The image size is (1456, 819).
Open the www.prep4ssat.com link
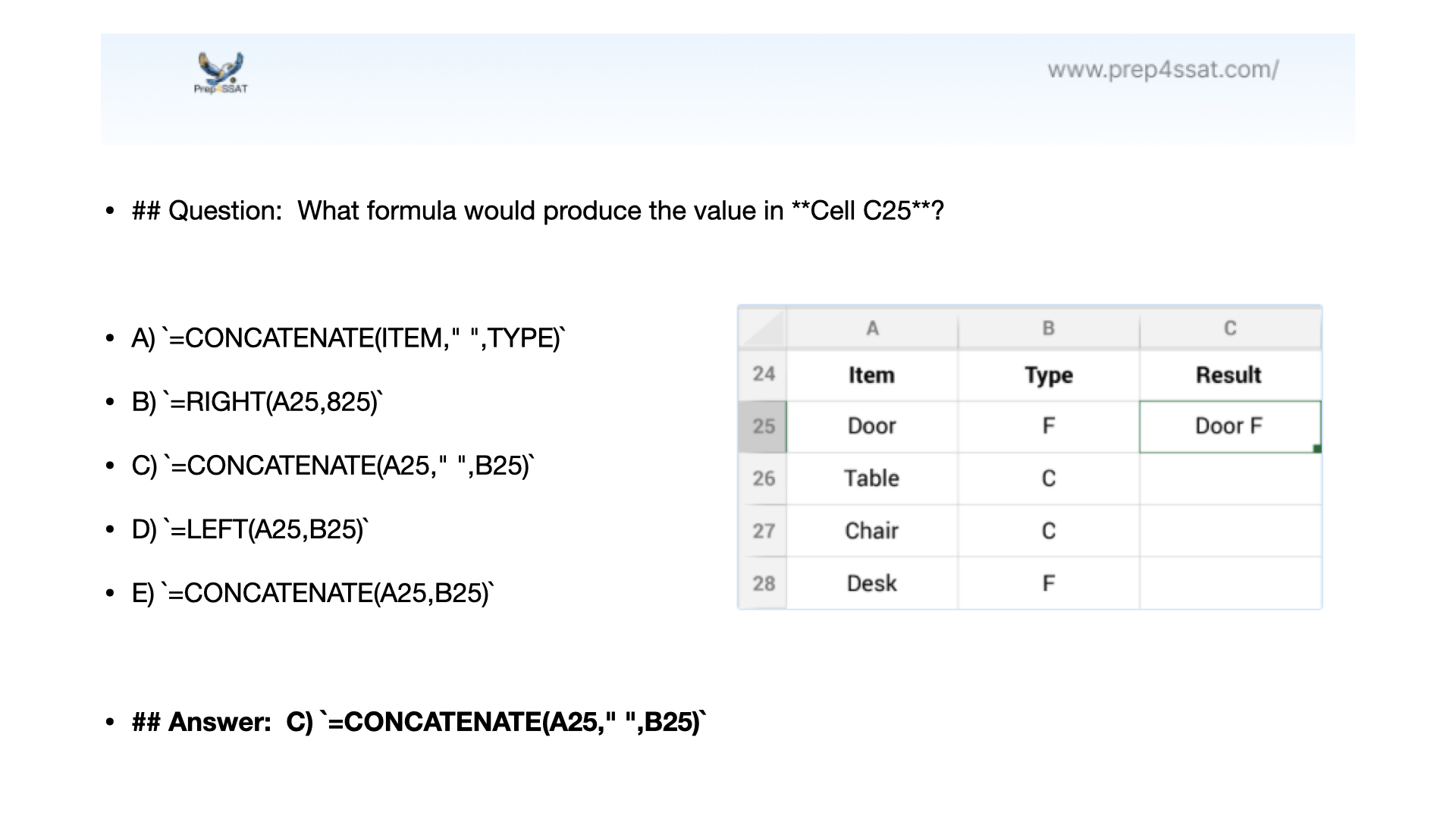pos(1163,70)
